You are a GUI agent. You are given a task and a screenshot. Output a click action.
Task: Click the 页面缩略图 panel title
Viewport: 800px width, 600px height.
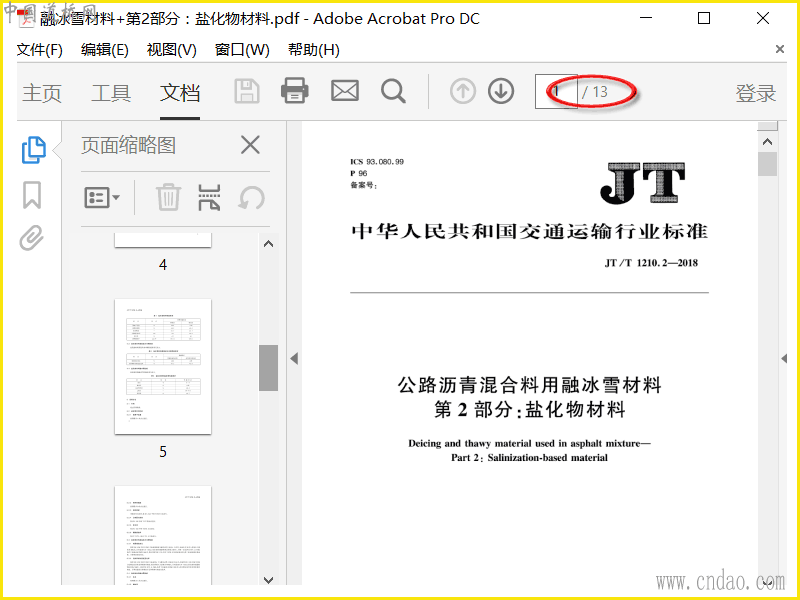click(129, 145)
